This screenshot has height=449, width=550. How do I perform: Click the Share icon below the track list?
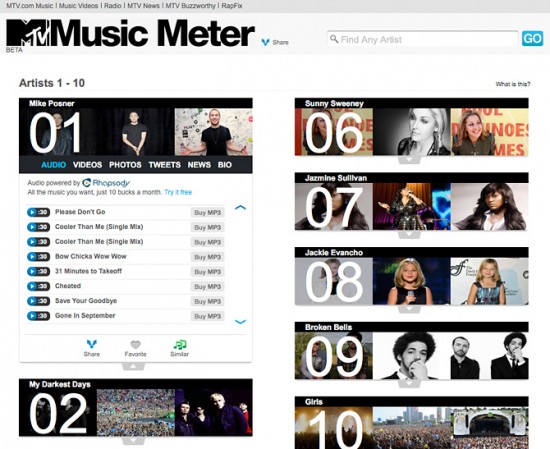point(92,344)
